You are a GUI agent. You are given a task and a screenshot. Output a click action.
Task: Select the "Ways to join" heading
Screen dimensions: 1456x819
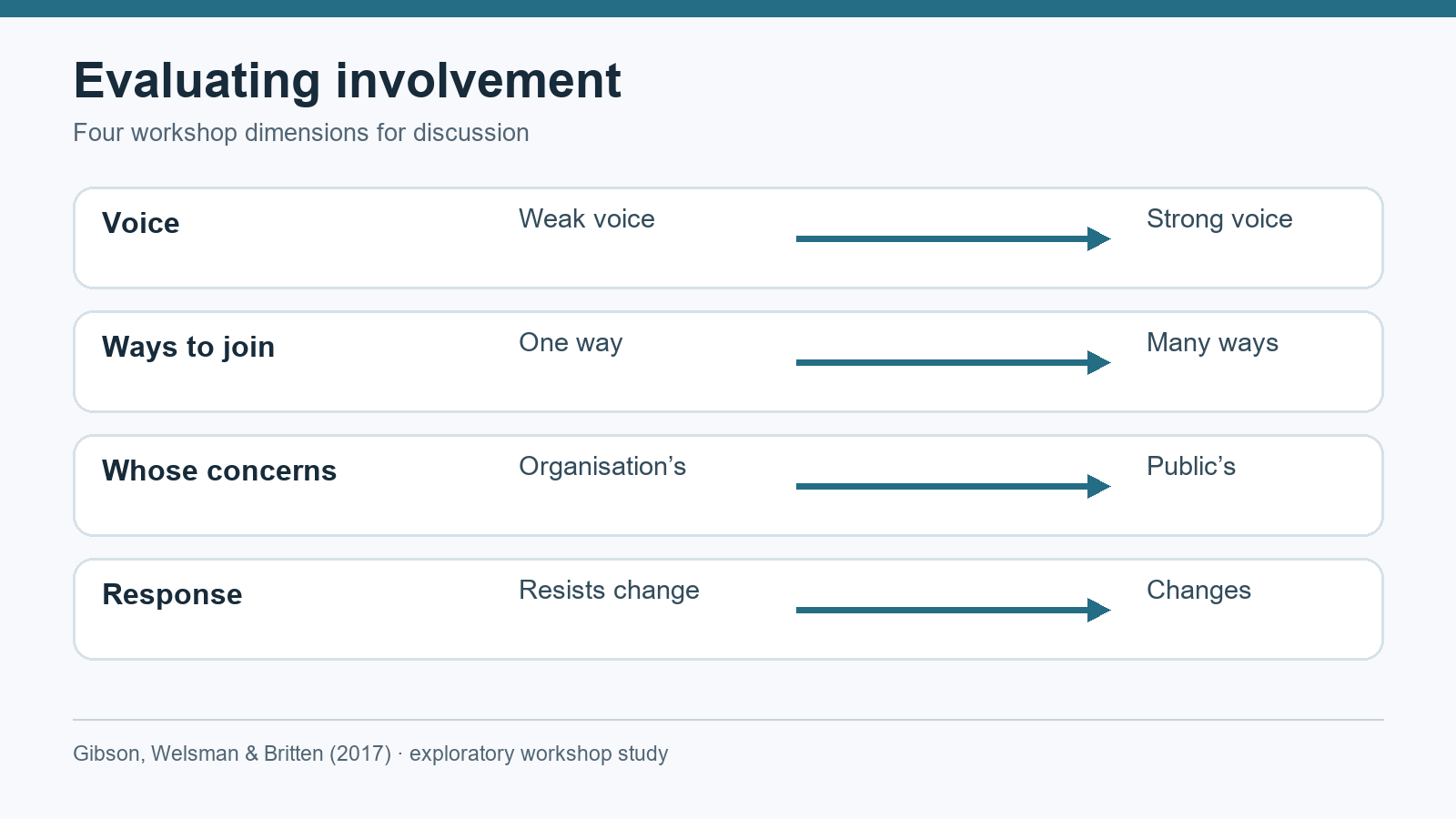pyautogui.click(x=188, y=347)
